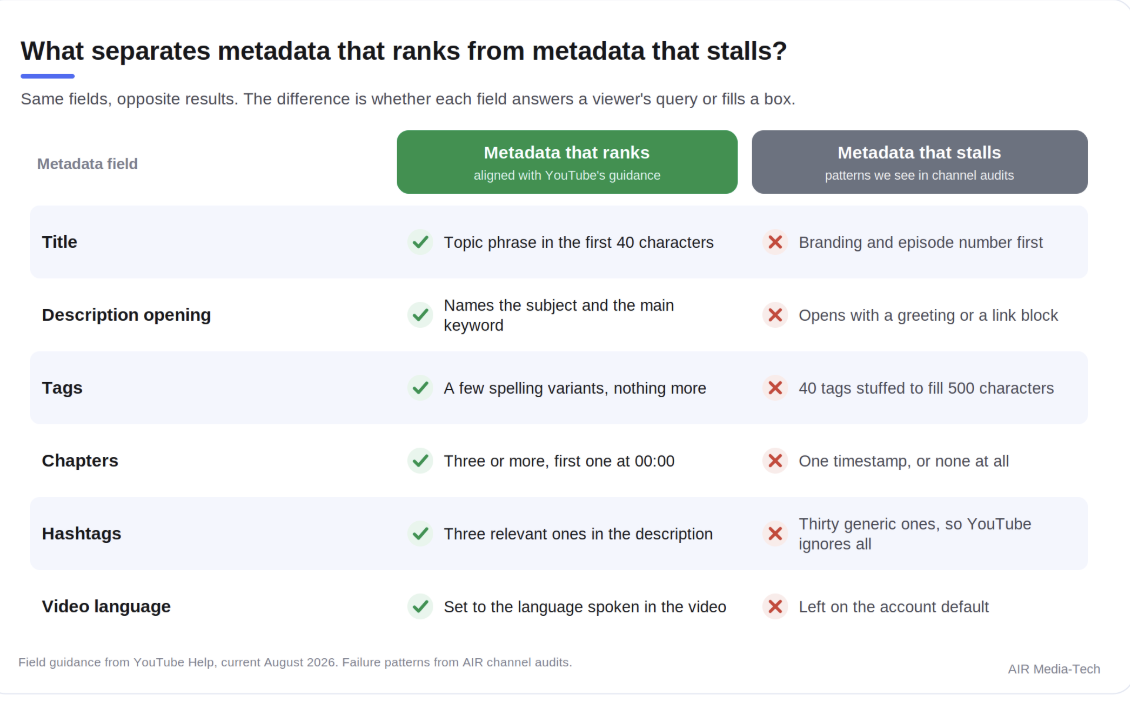Click the green checkmark in the Hashtags row

pyautogui.click(x=420, y=534)
